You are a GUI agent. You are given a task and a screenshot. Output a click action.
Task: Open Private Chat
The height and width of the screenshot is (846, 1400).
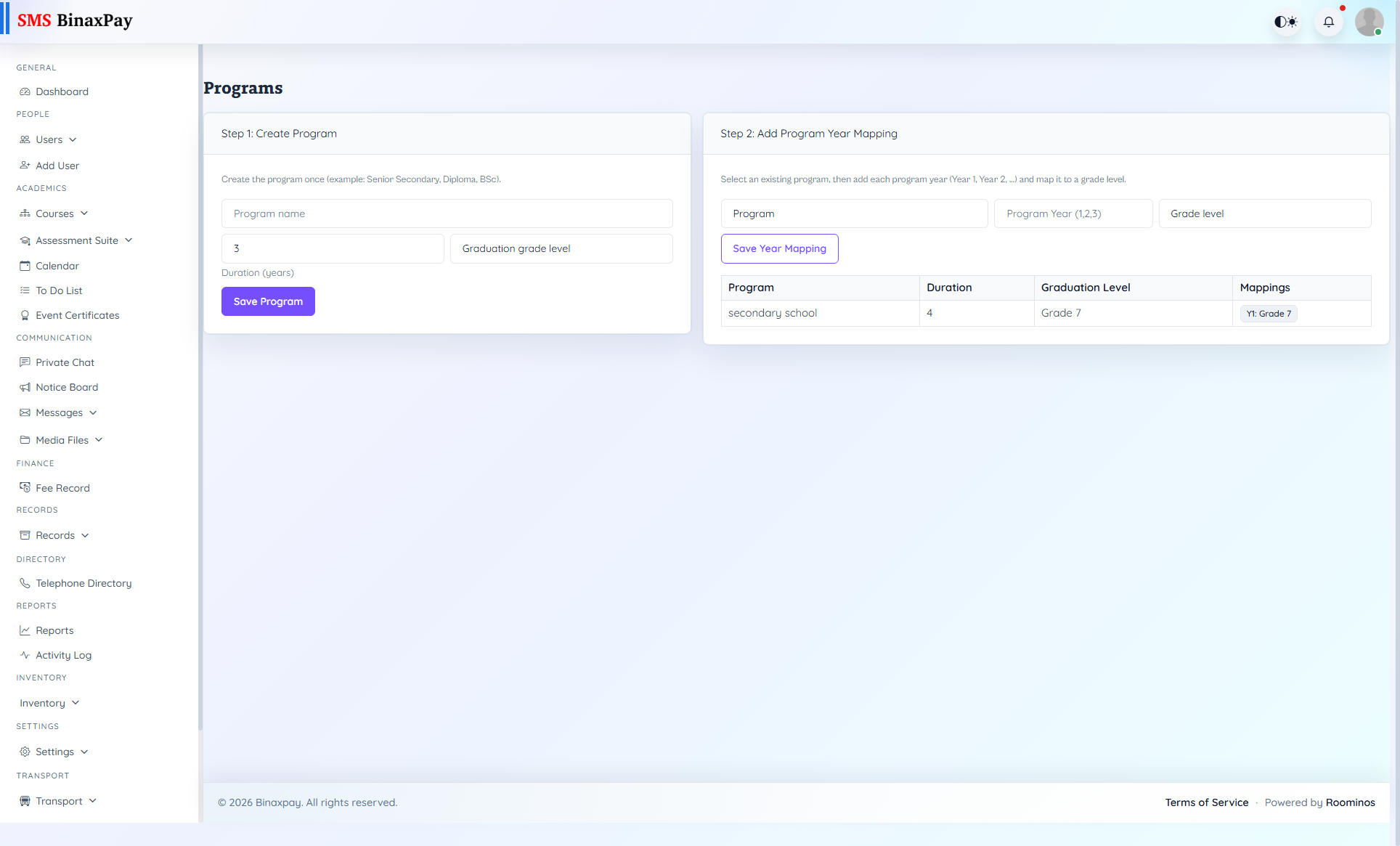tap(65, 362)
